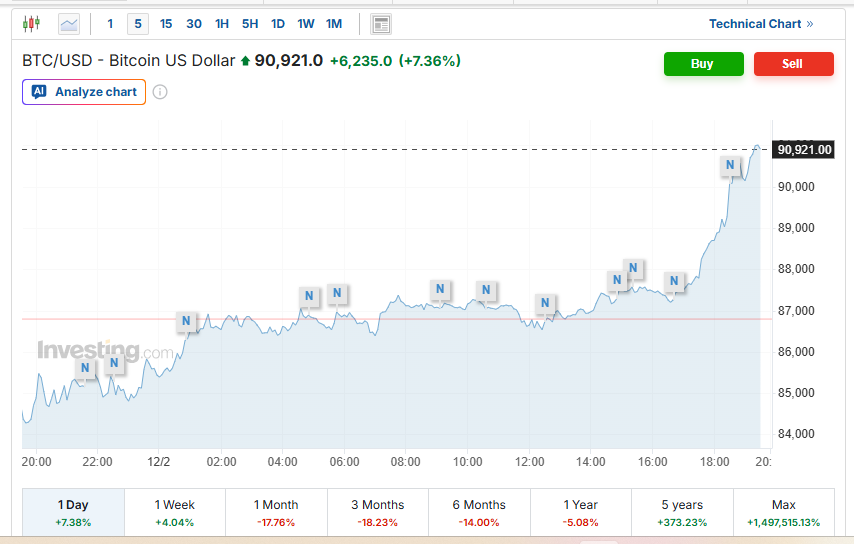Viewport: 854px width, 544px height.
Task: Open the Technical Chart link
Action: 760,24
